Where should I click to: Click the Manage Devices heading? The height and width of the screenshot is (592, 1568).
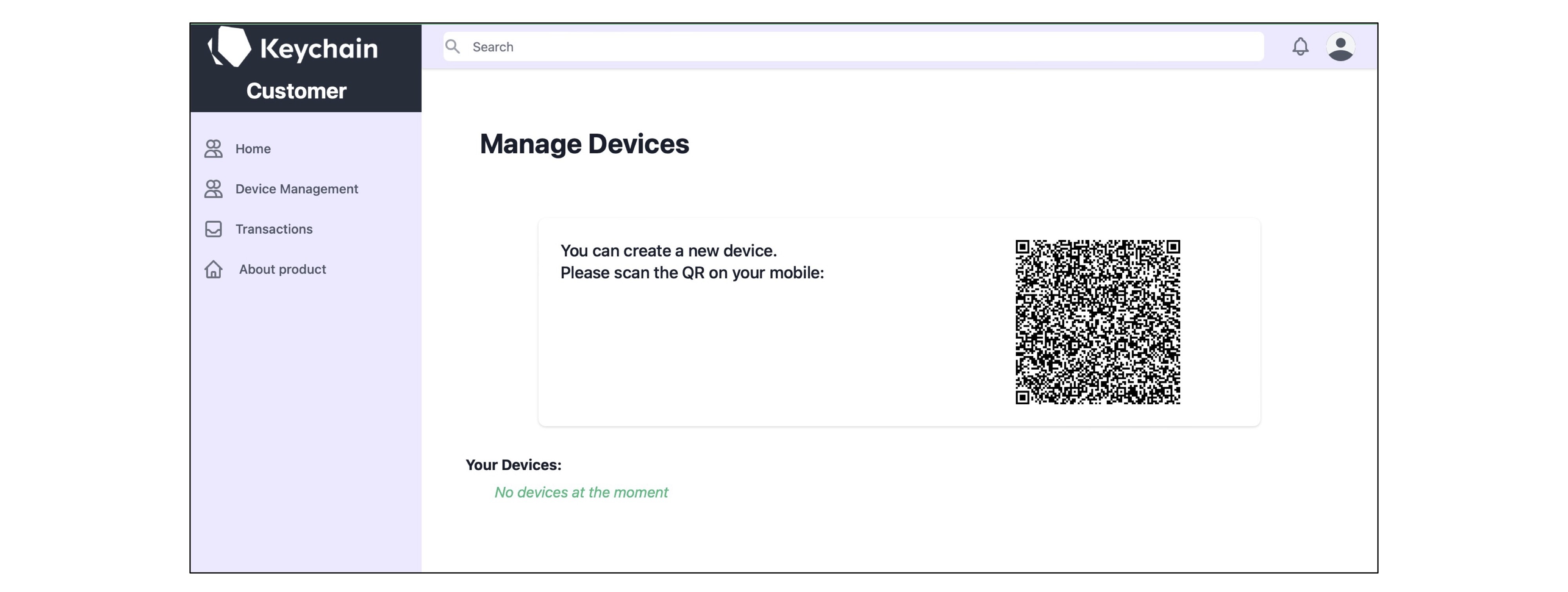(x=584, y=144)
